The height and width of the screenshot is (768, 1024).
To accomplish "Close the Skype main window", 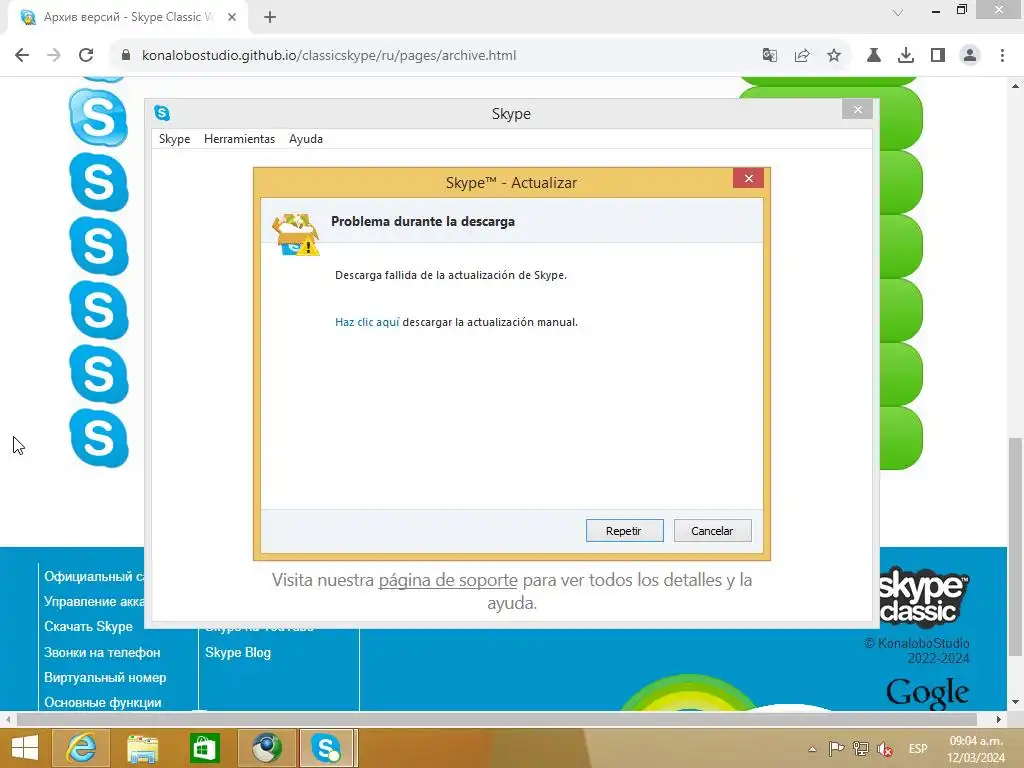I will point(857,110).
